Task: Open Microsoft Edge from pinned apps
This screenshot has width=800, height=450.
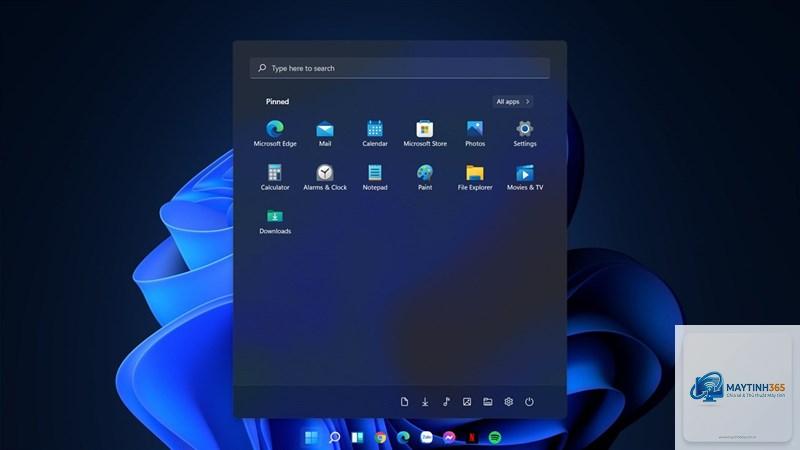Action: [x=275, y=133]
